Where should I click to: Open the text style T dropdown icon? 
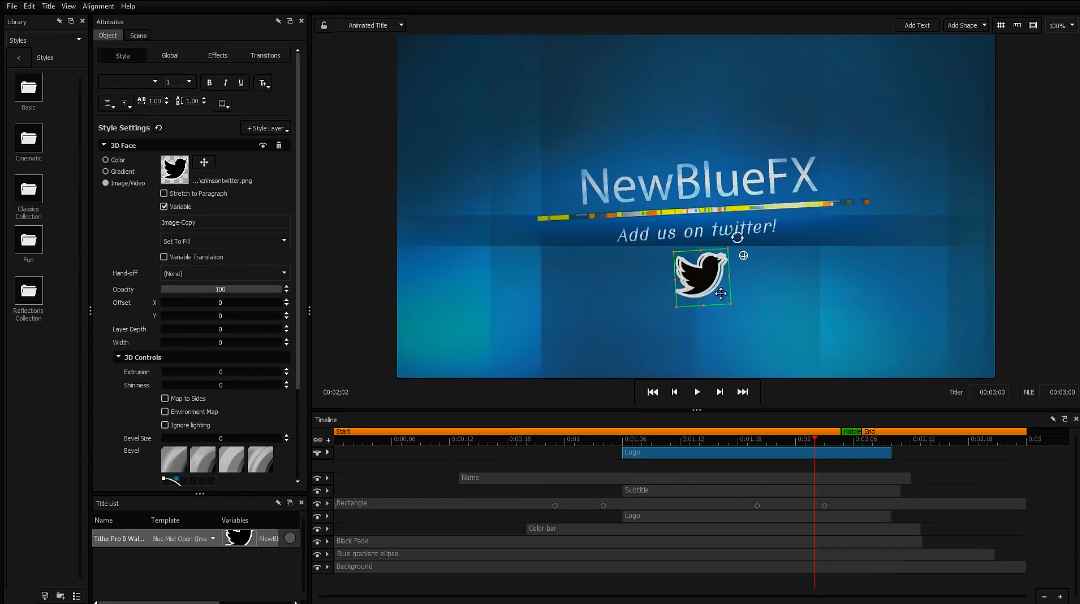pos(264,83)
